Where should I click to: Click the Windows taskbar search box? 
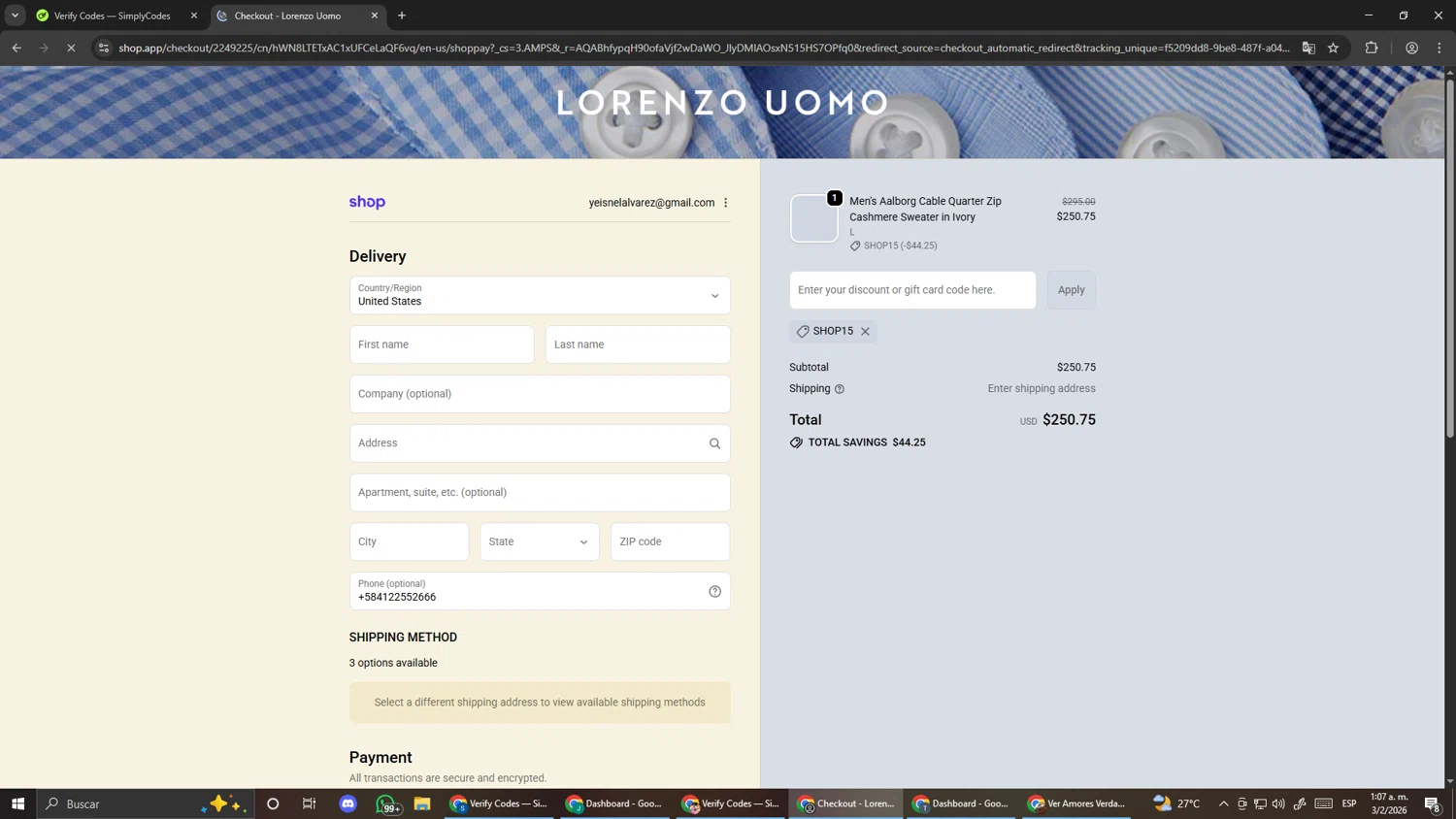tap(146, 803)
